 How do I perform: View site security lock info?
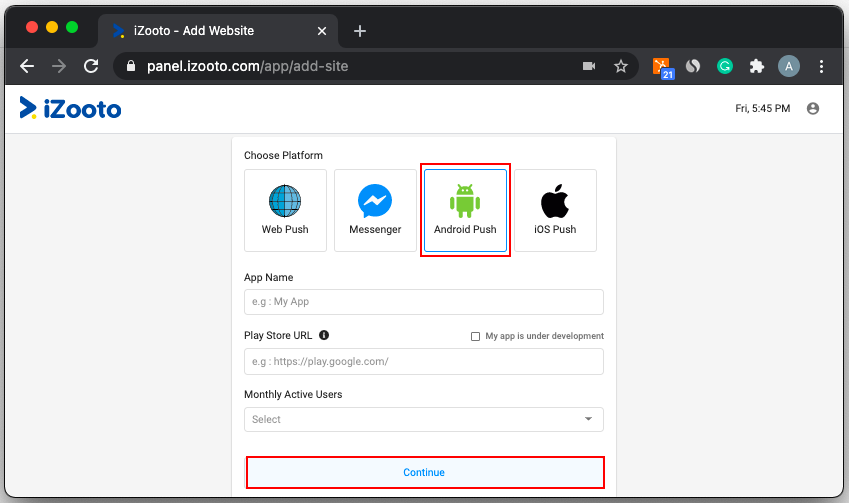[x=130, y=66]
